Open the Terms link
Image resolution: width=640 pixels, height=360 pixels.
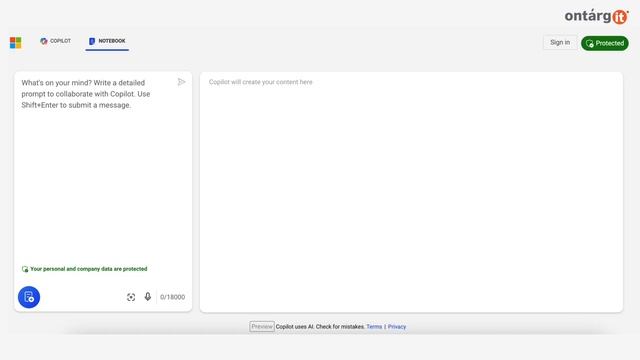click(x=374, y=327)
